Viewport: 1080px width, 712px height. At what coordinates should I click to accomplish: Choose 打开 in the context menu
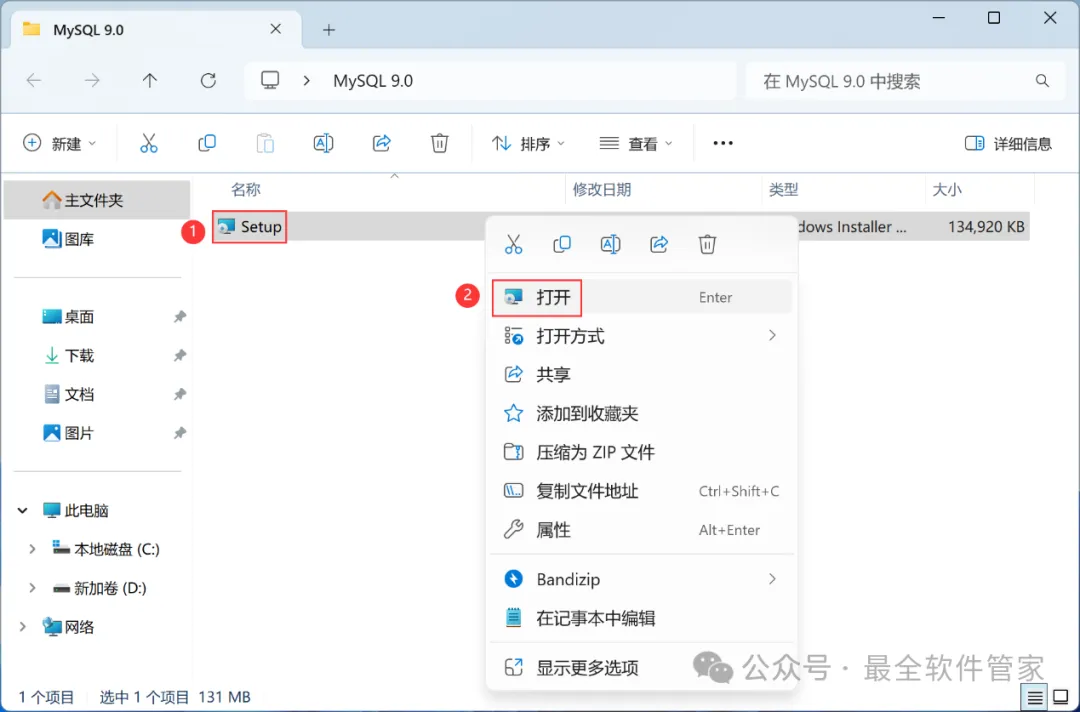642,297
